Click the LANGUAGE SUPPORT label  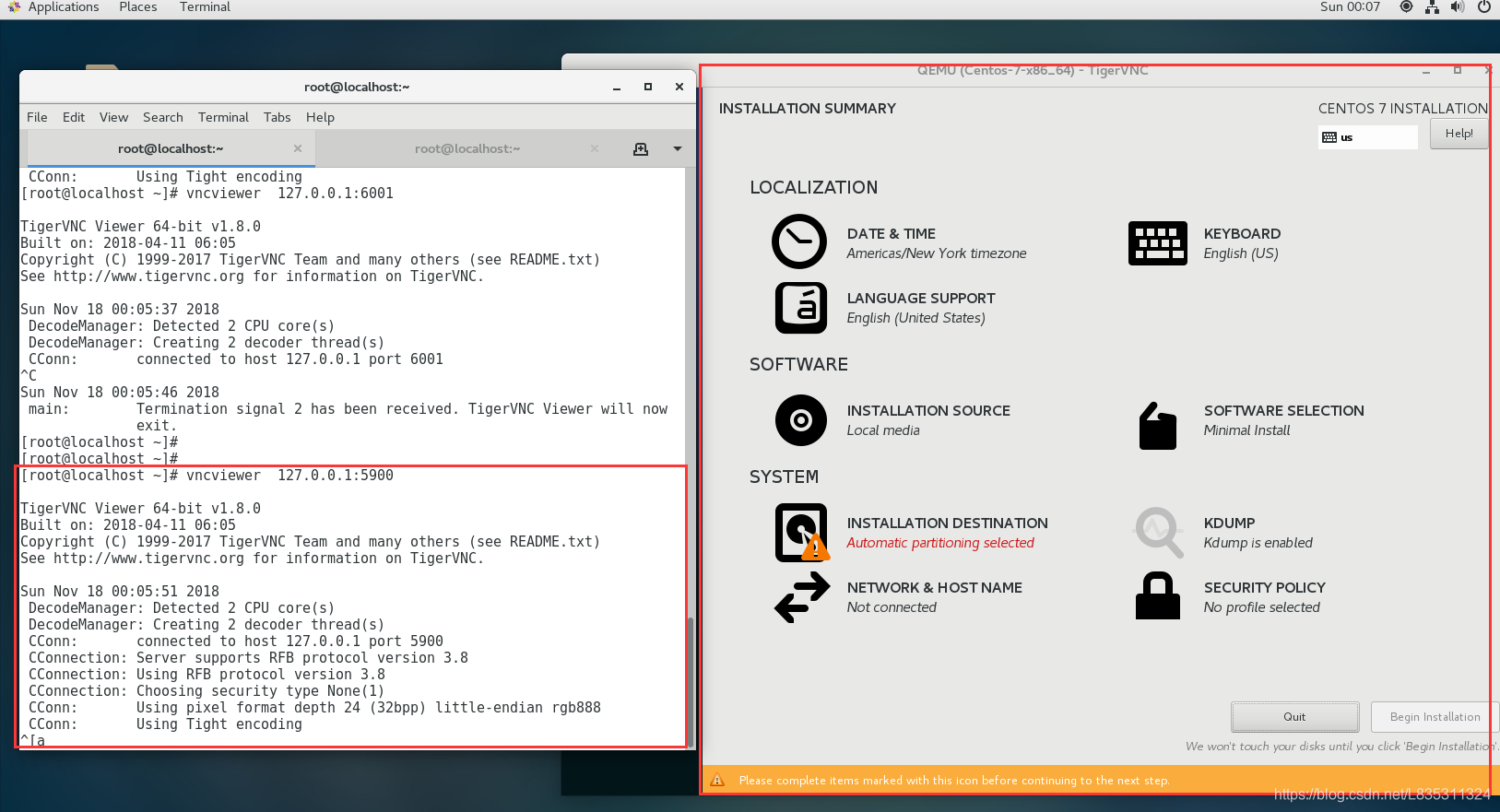tap(921, 299)
